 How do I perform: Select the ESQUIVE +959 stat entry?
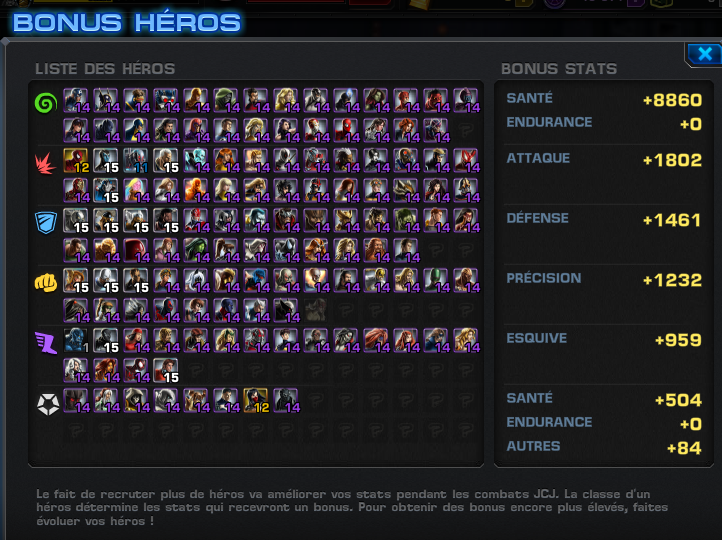click(604, 339)
